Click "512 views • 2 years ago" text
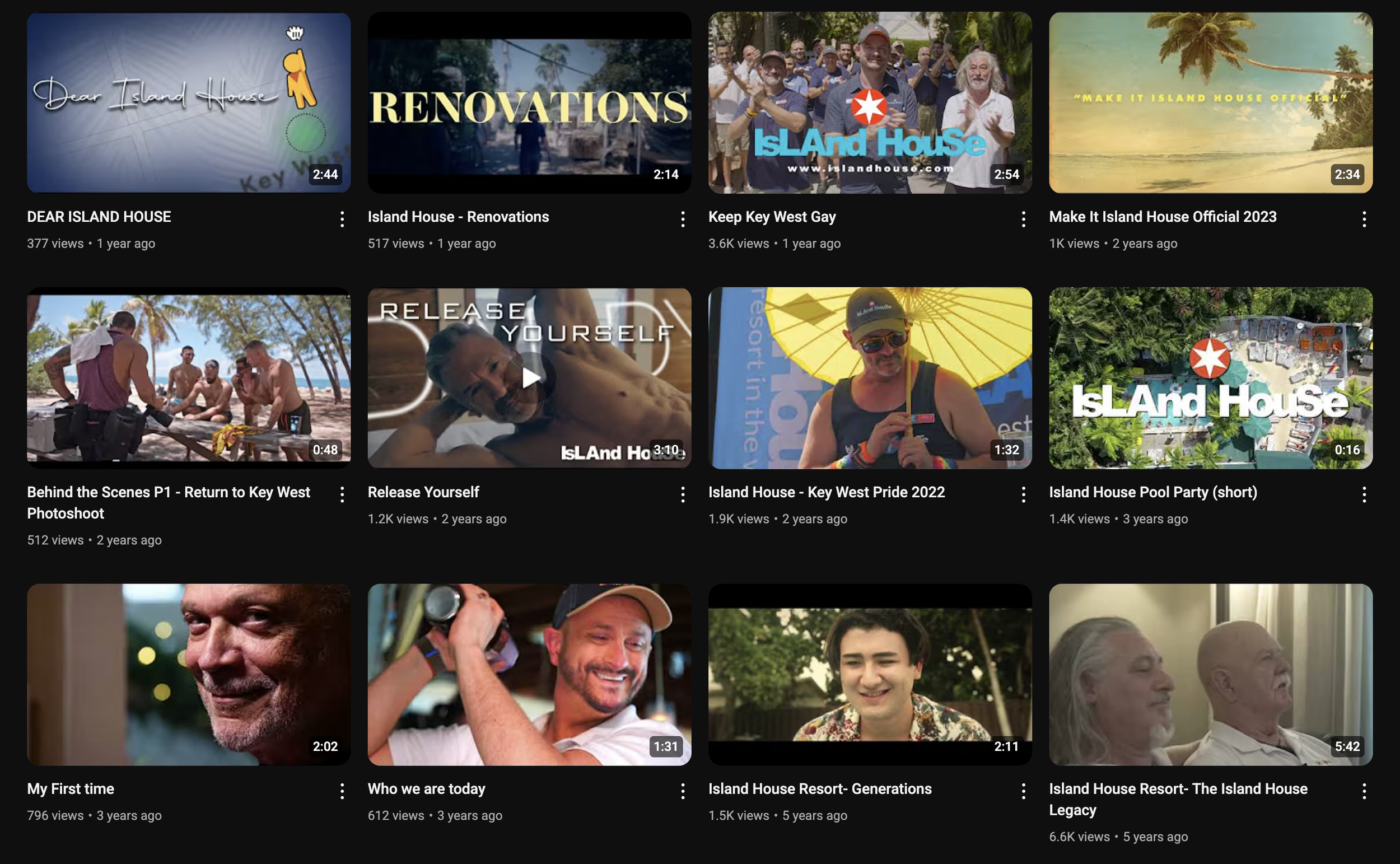 point(94,540)
